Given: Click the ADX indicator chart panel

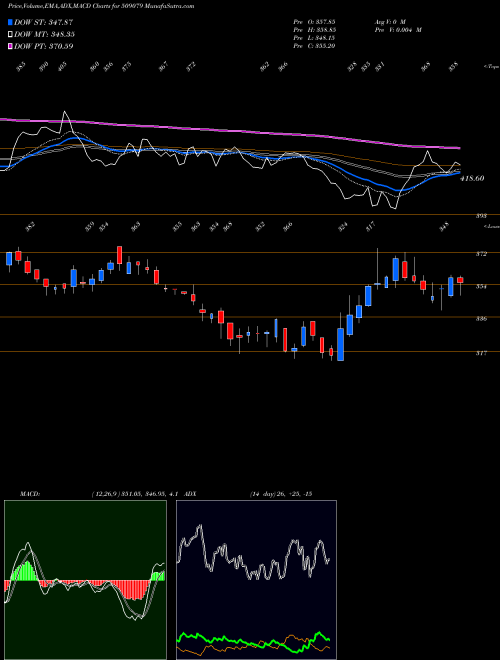Looking at the screenshot, I should (256, 580).
